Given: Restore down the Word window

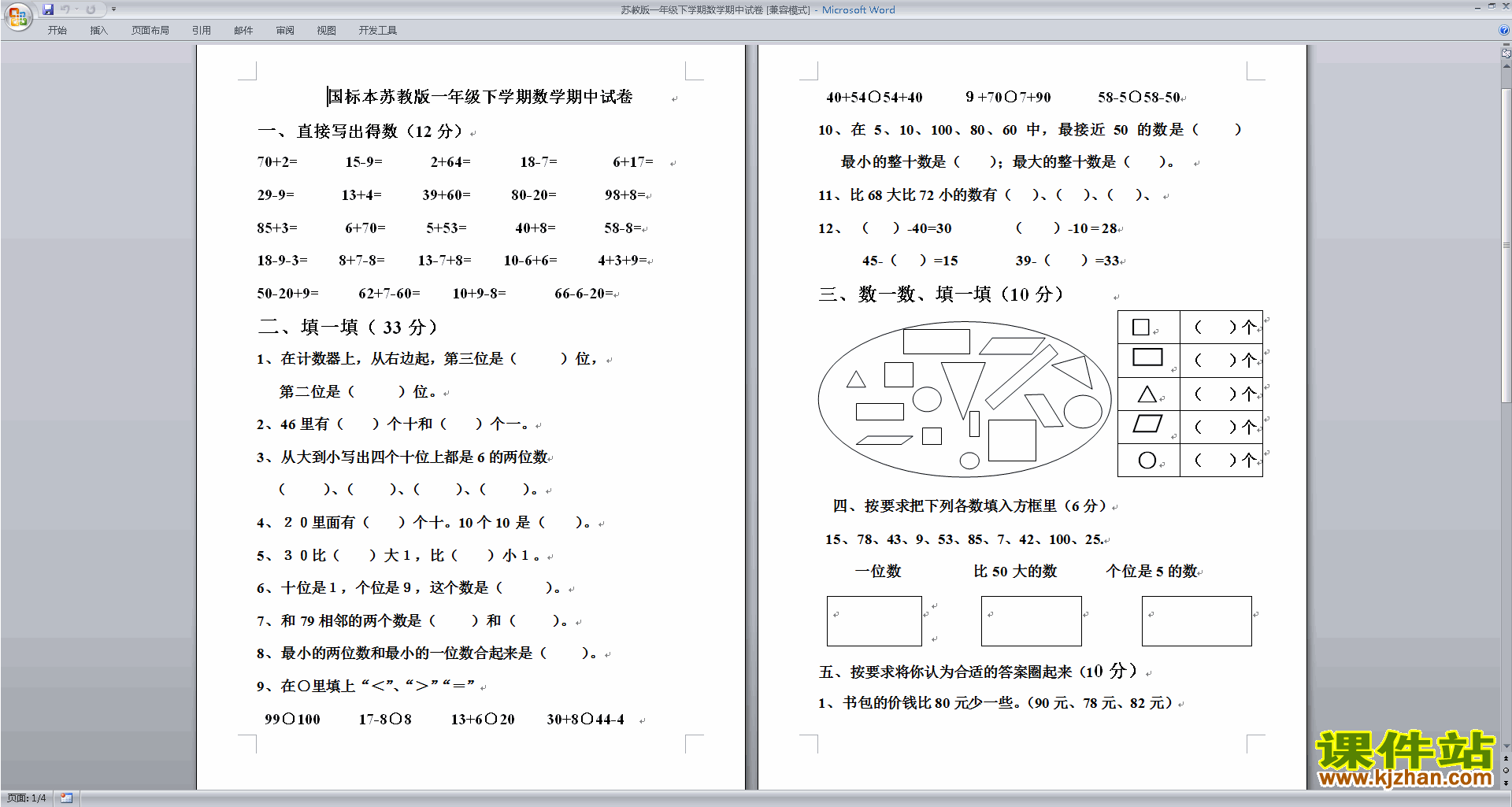Looking at the screenshot, I should 1492,7.
